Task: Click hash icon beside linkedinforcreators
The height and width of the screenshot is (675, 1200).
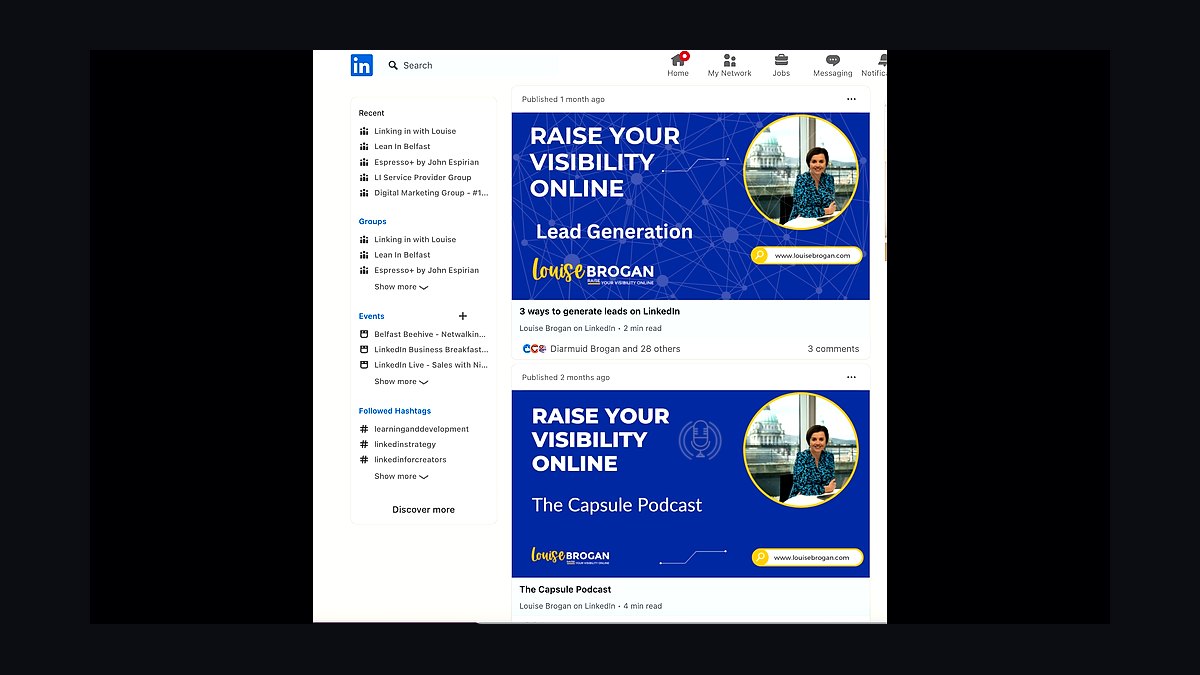Action: tap(364, 460)
